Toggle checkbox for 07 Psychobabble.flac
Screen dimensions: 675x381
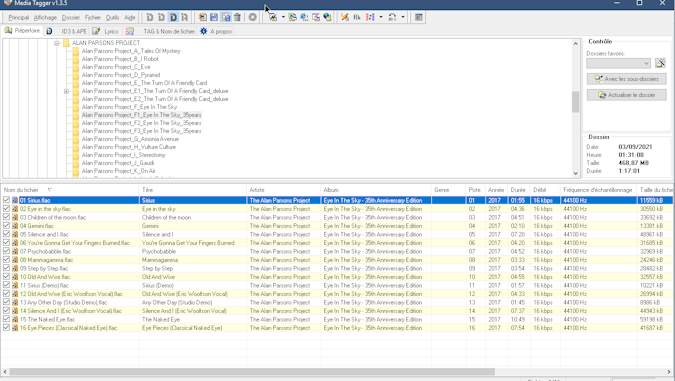[6, 251]
